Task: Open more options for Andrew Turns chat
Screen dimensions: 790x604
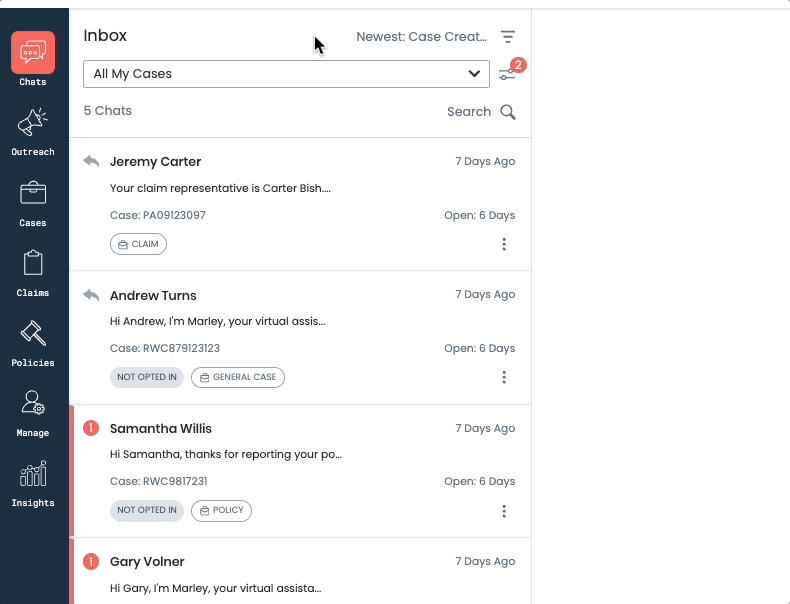Action: point(504,377)
